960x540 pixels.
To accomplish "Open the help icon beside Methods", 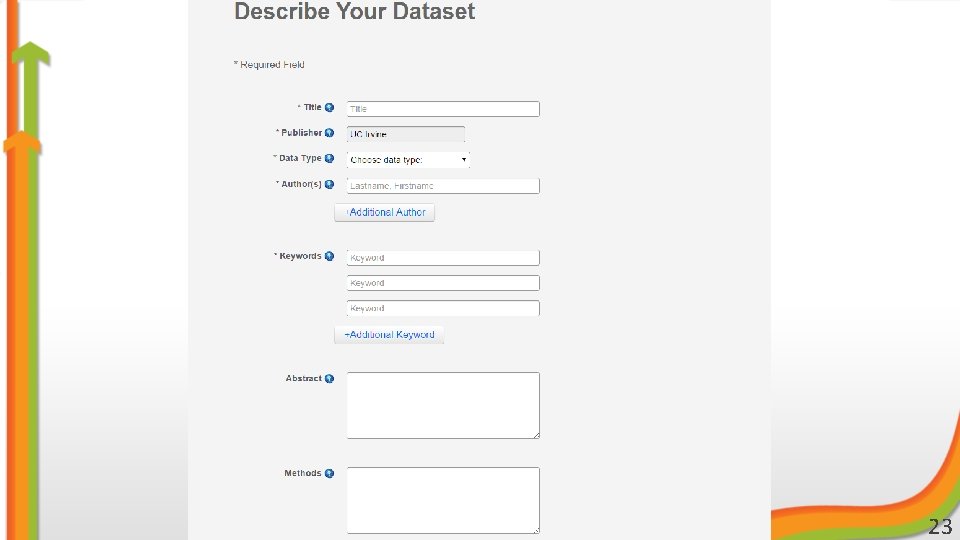I will click(329, 473).
